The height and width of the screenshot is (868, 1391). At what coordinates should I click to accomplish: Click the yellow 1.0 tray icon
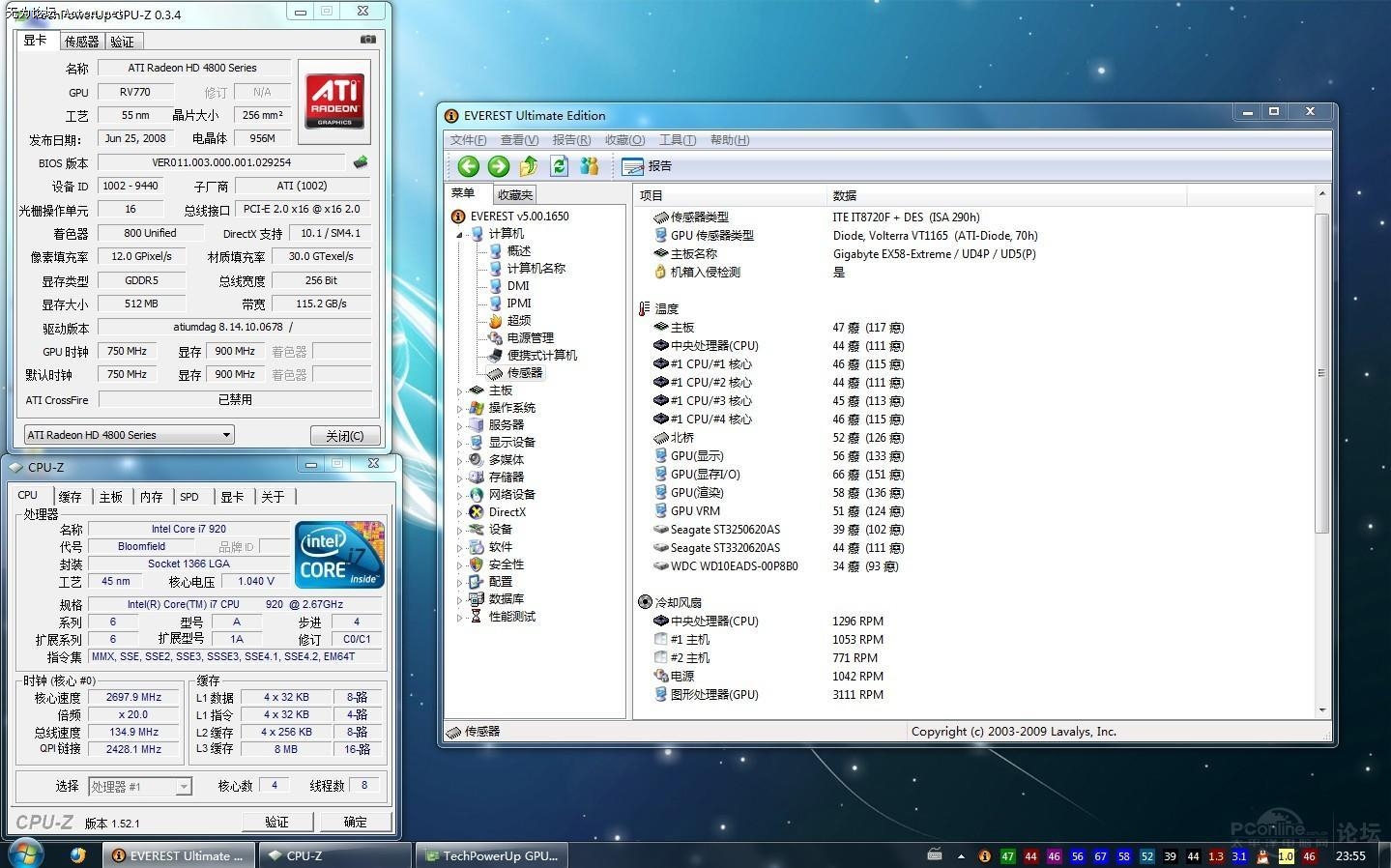pos(1286,856)
